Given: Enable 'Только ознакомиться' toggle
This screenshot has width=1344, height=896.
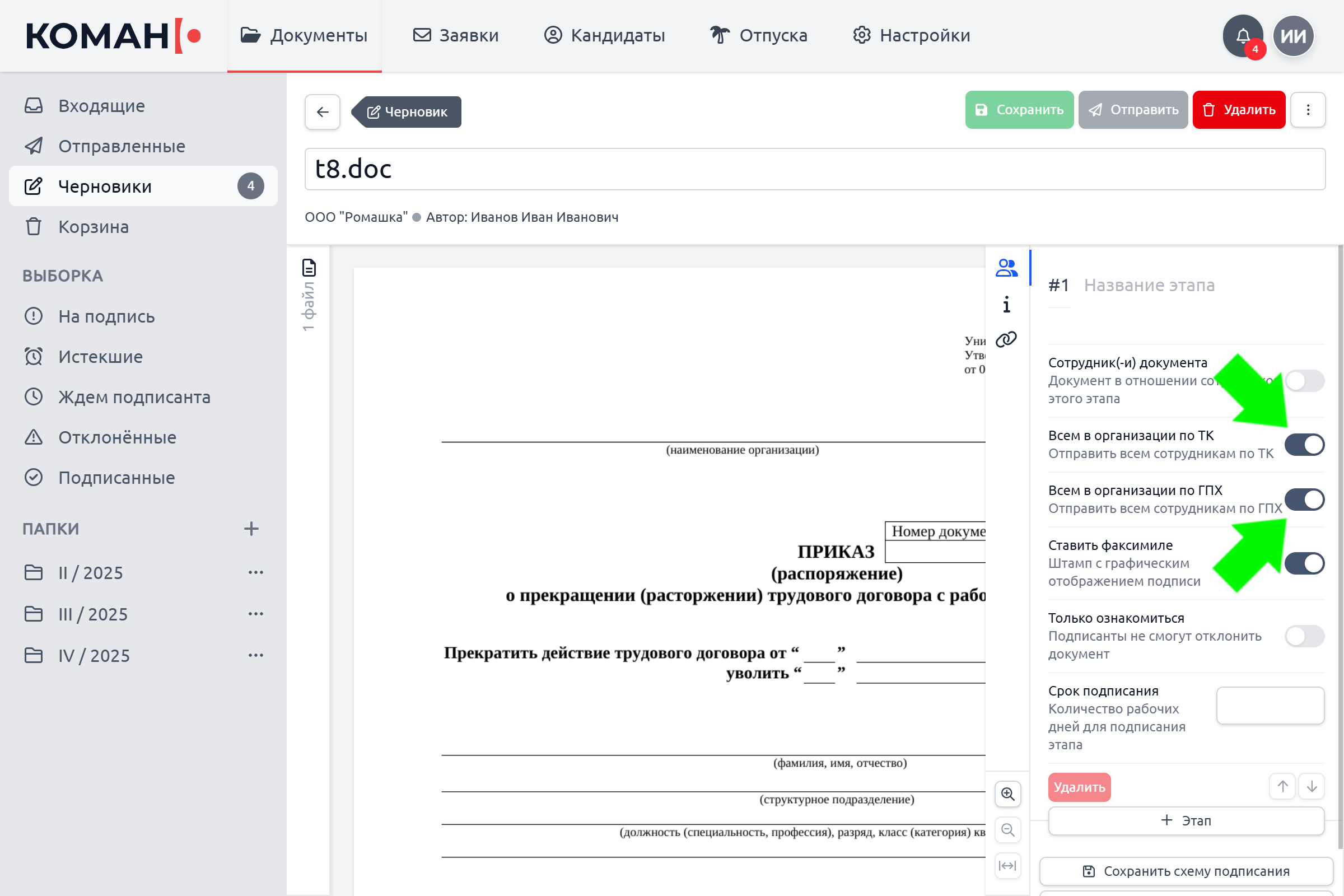Looking at the screenshot, I should [x=1305, y=636].
